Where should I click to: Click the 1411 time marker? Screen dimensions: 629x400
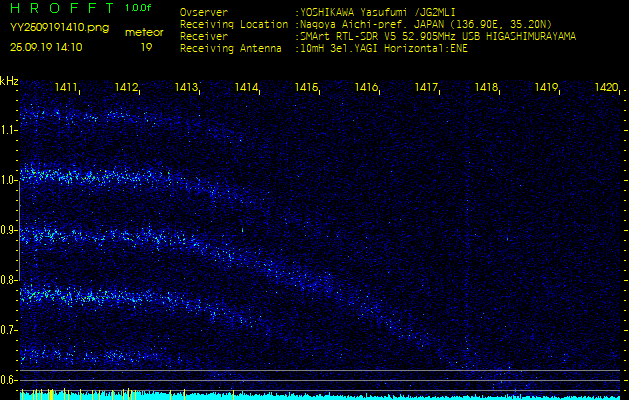click(67, 88)
